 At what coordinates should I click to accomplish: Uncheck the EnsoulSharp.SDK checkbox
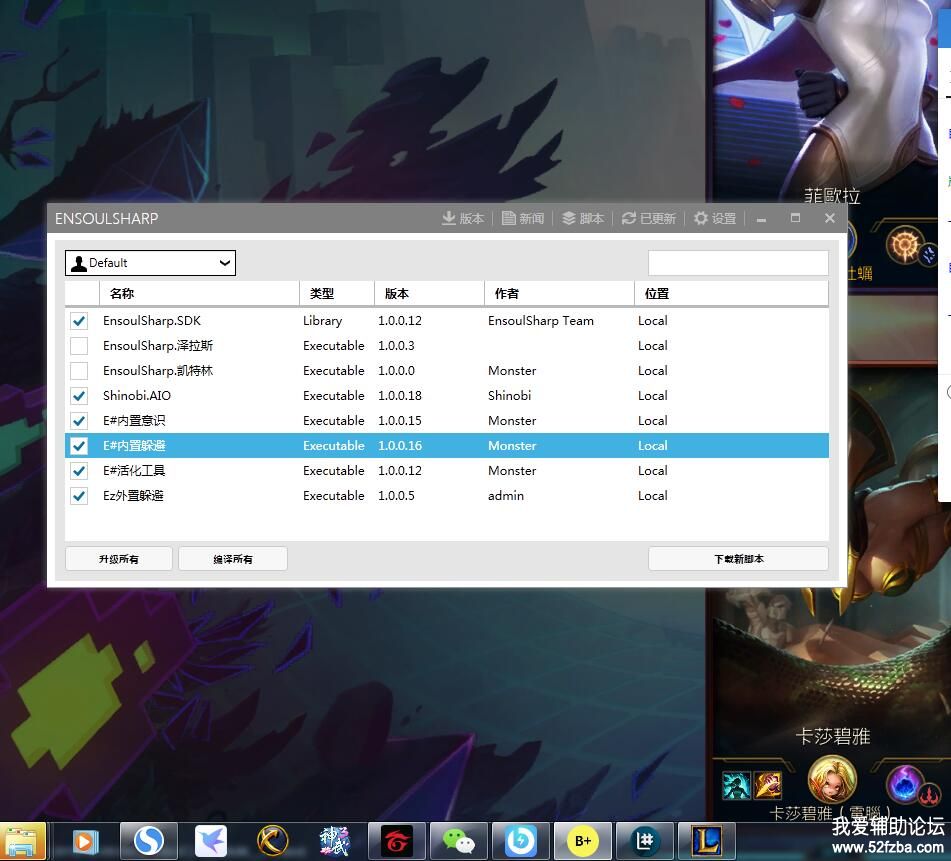click(x=79, y=321)
